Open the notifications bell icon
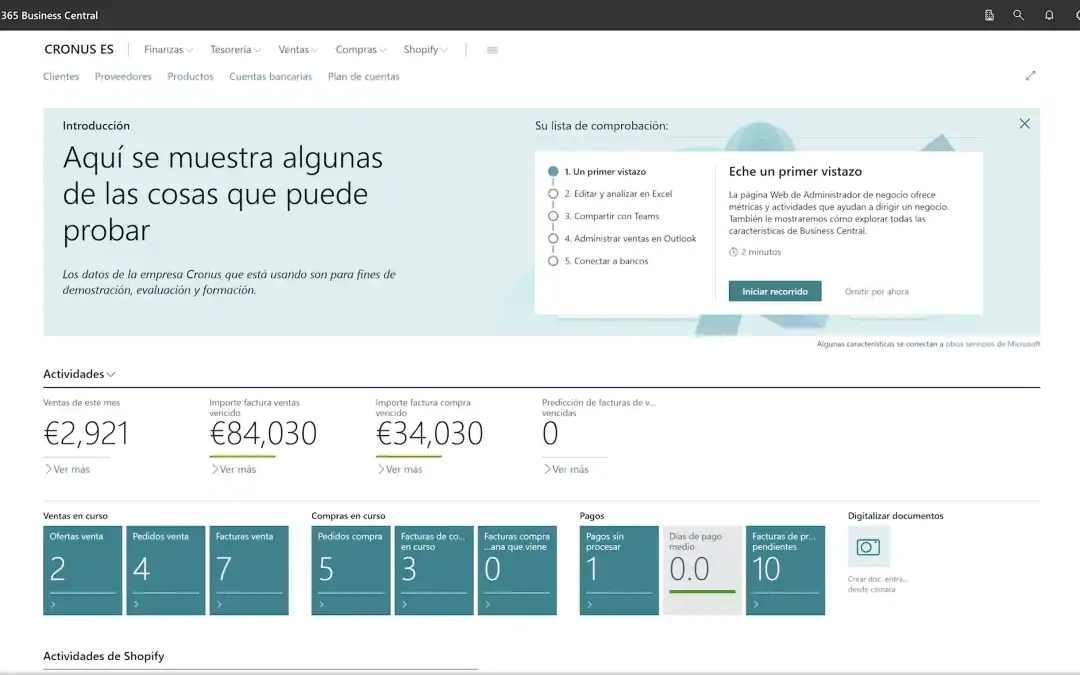1080x675 pixels. point(1049,15)
